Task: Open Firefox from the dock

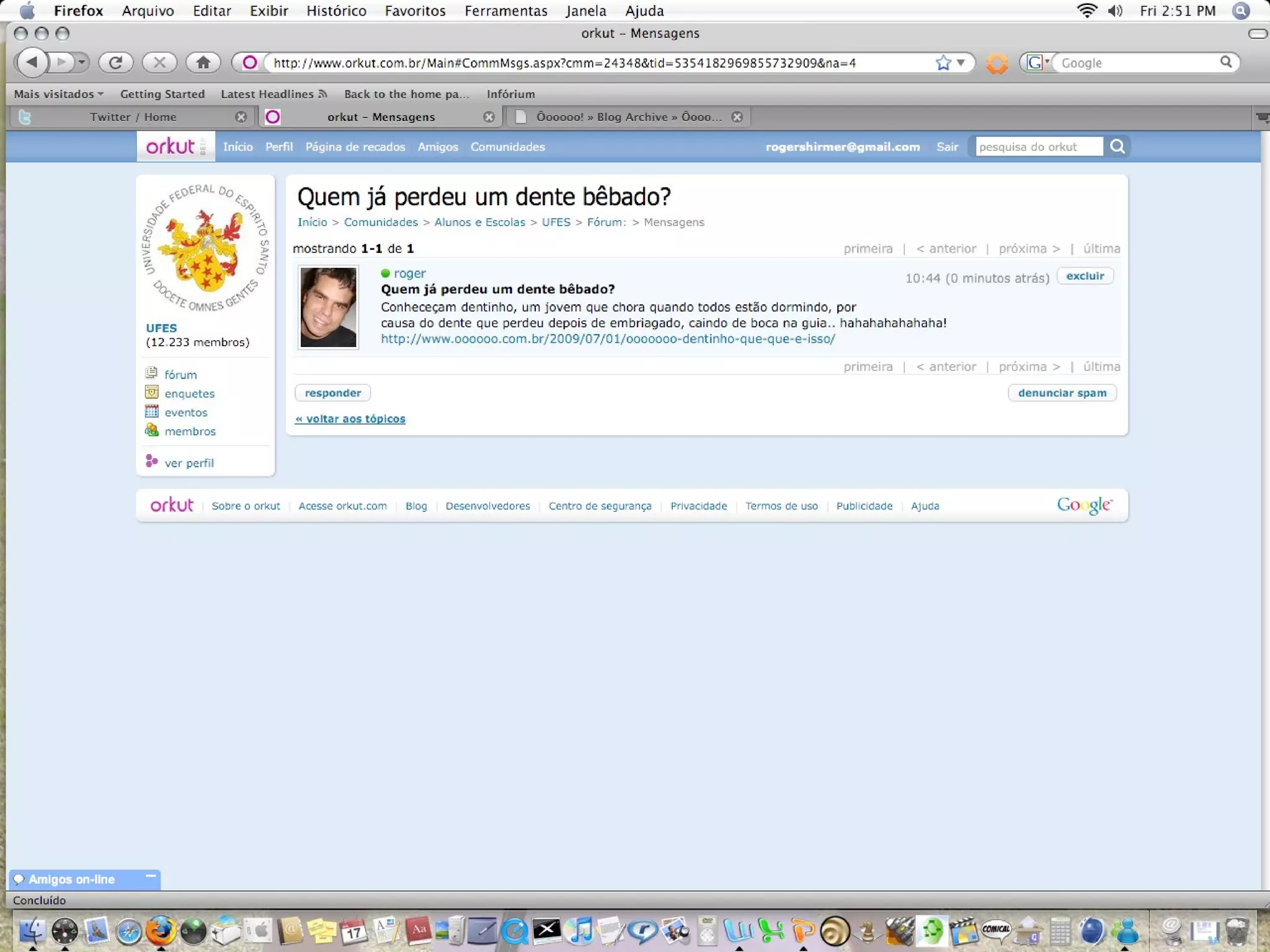Action: click(160, 931)
